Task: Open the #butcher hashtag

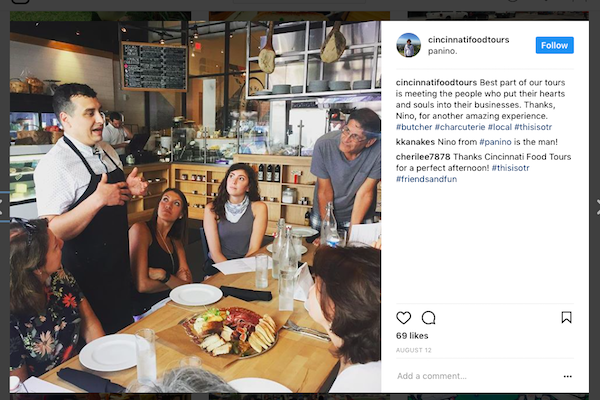Action: [415, 127]
